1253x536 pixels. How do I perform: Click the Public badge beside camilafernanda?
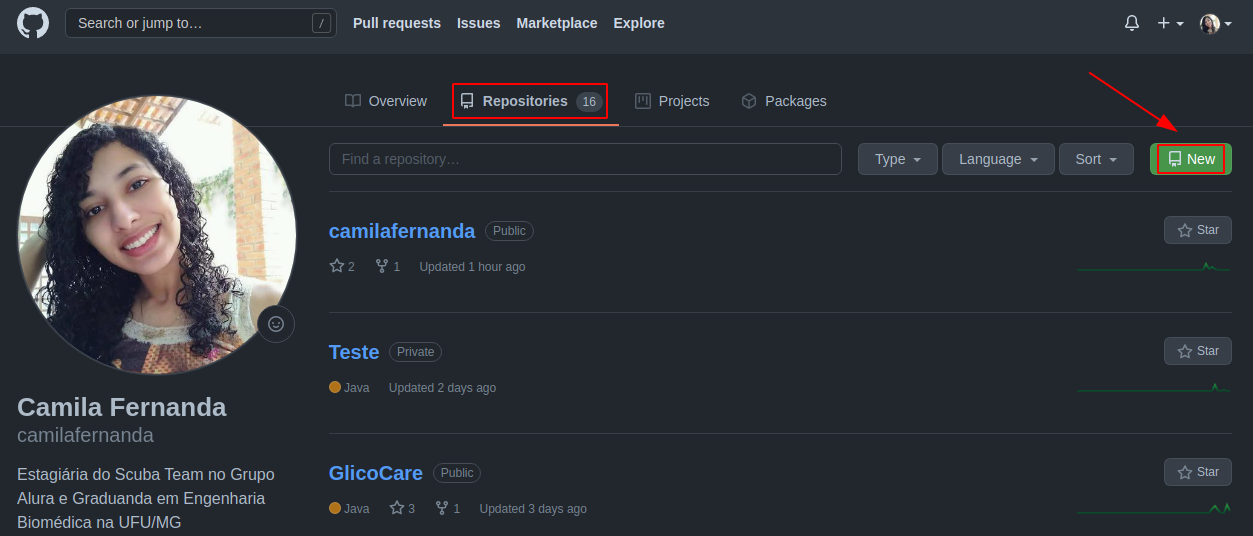pyautogui.click(x=509, y=231)
